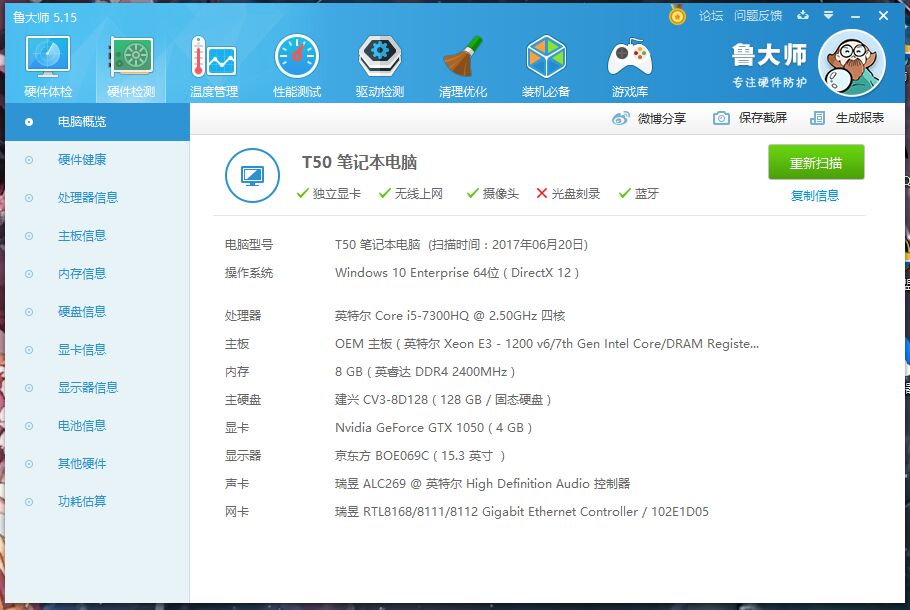Open the 清理优化 cleanup optimizer

pyautogui.click(x=462, y=63)
